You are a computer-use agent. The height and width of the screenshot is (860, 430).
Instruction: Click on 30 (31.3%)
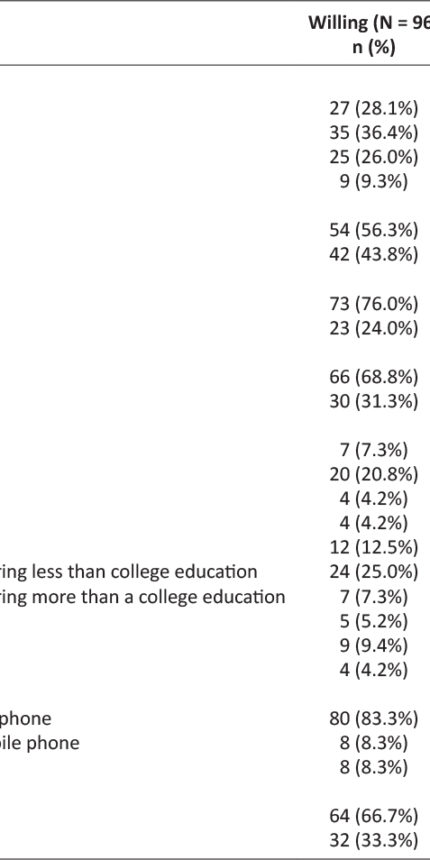tap(374, 401)
